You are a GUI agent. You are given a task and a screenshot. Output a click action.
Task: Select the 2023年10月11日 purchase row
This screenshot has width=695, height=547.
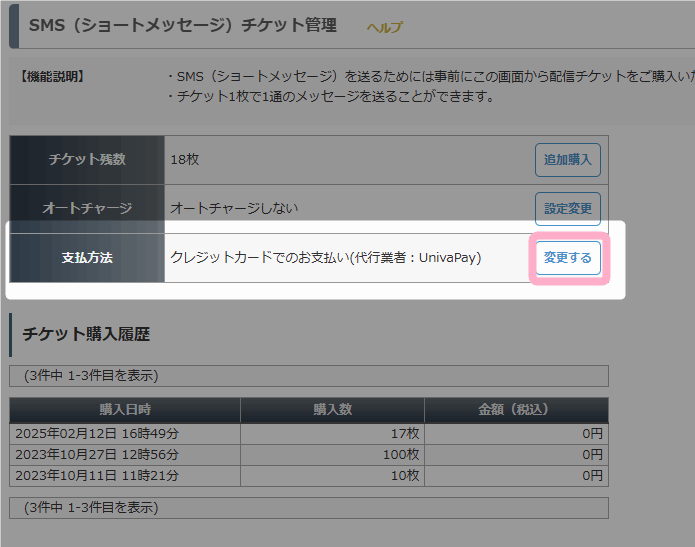(309, 476)
